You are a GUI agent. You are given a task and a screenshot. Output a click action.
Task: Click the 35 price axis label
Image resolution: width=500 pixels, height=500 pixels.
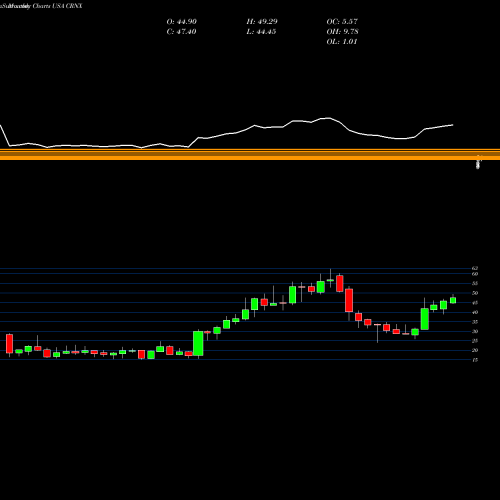pos(475,322)
